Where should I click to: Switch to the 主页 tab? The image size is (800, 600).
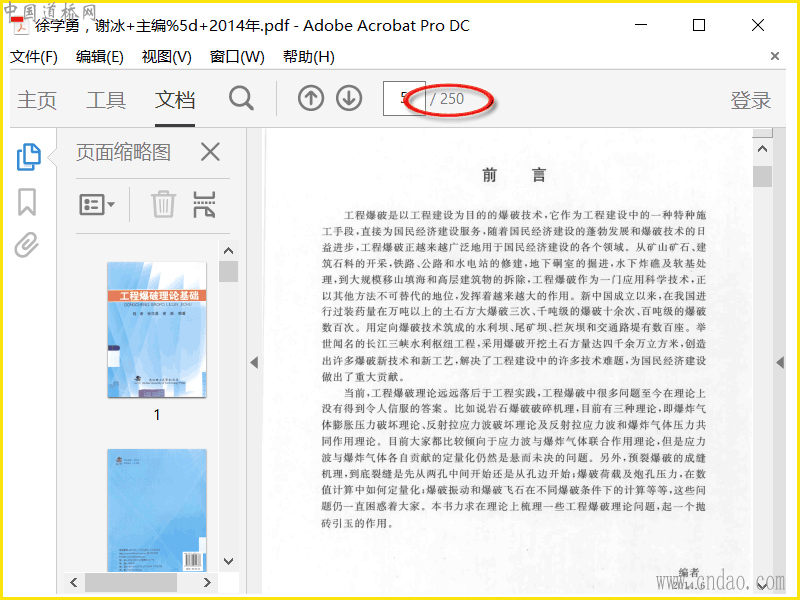click(37, 99)
